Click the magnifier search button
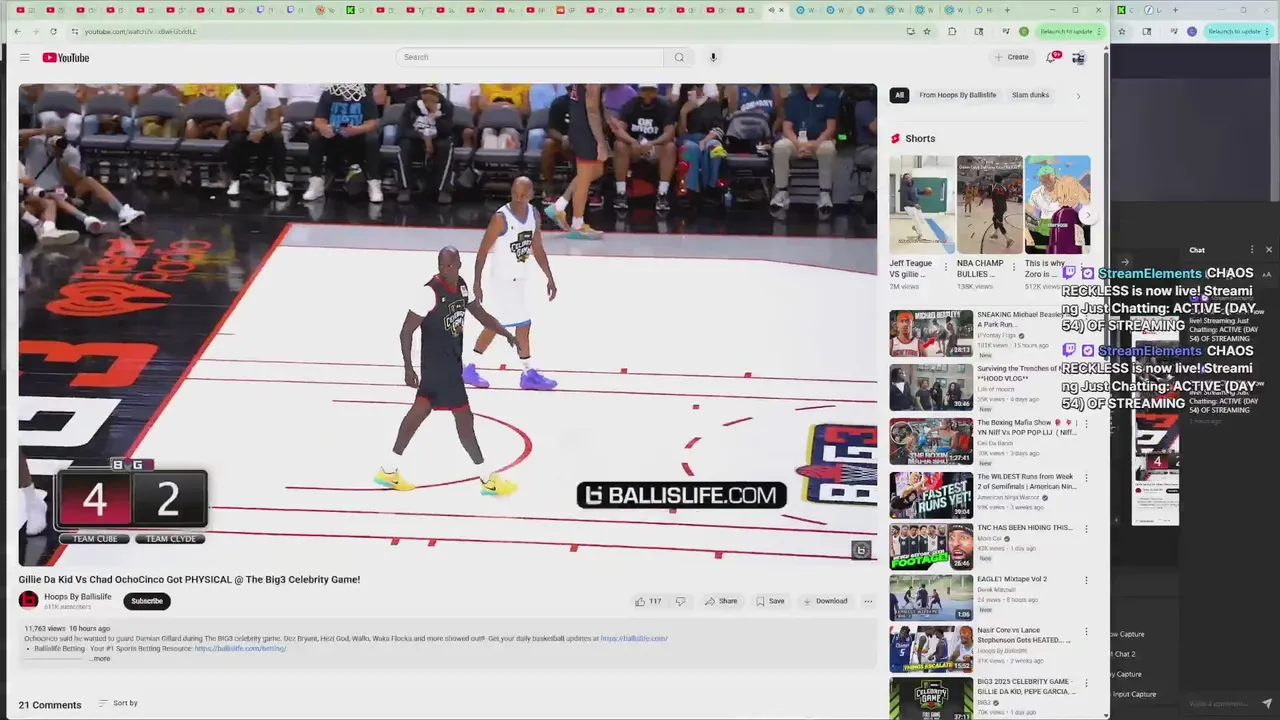1280x720 pixels. 680,57
